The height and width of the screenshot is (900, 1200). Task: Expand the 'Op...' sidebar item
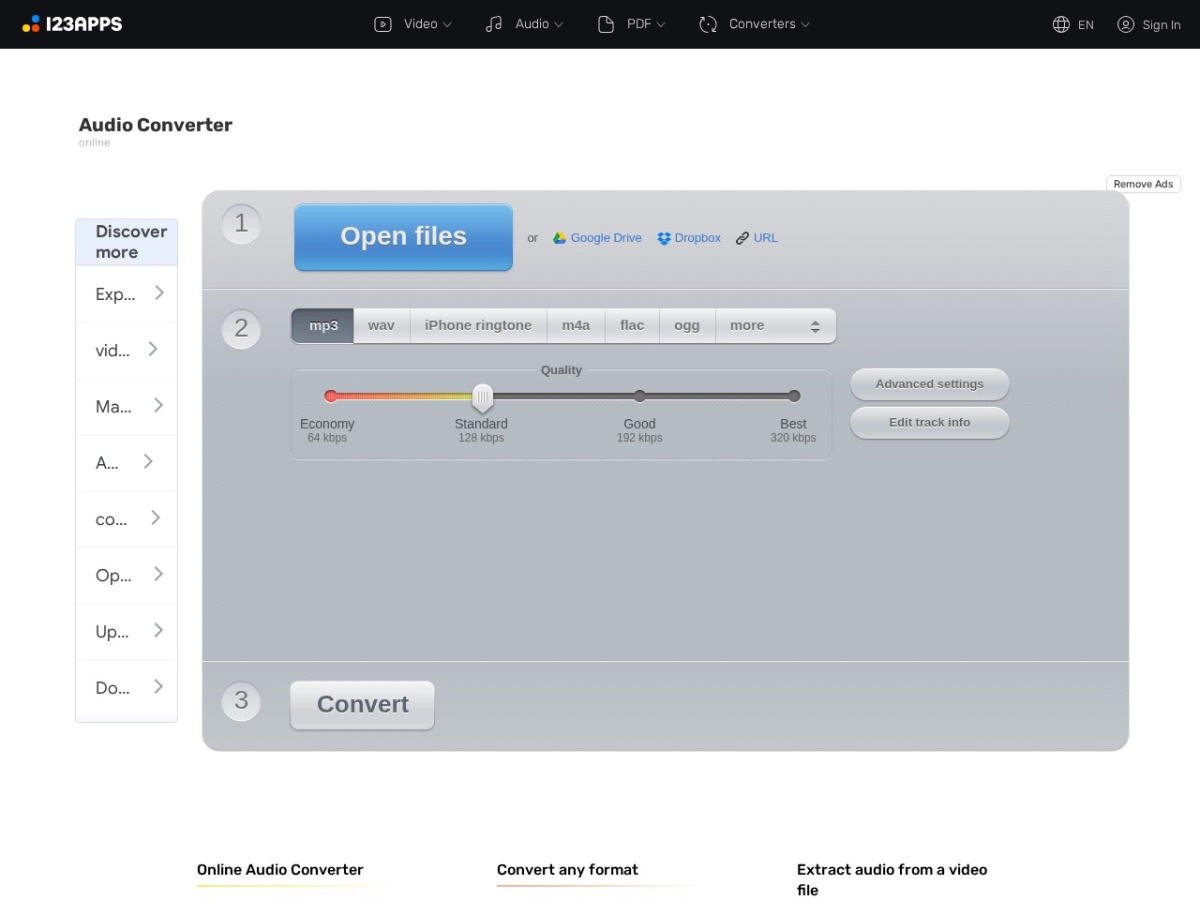click(x=127, y=575)
